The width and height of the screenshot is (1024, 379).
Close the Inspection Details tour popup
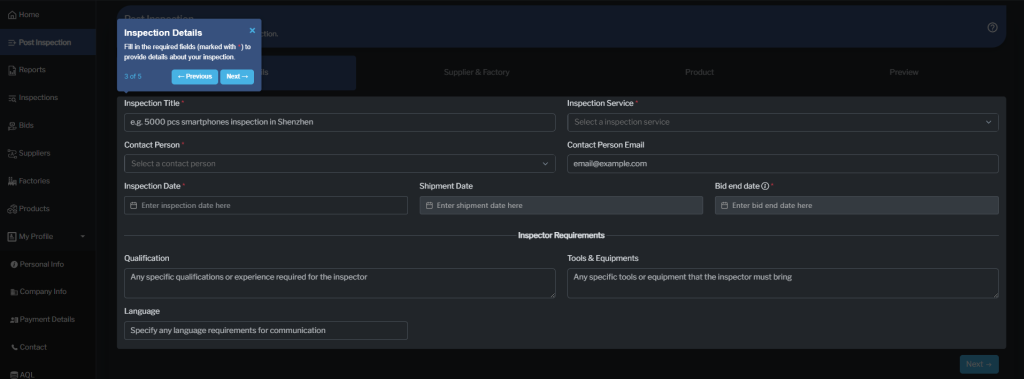click(252, 31)
